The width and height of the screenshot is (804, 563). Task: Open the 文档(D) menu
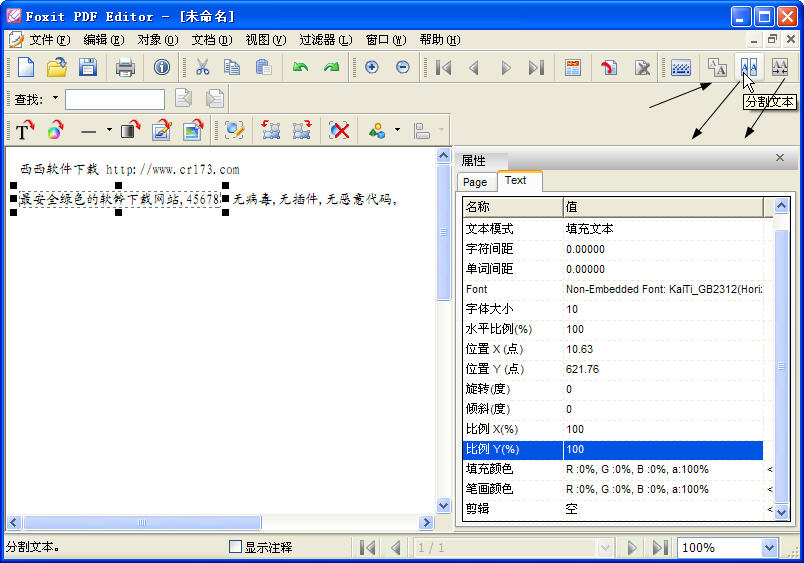(x=211, y=39)
